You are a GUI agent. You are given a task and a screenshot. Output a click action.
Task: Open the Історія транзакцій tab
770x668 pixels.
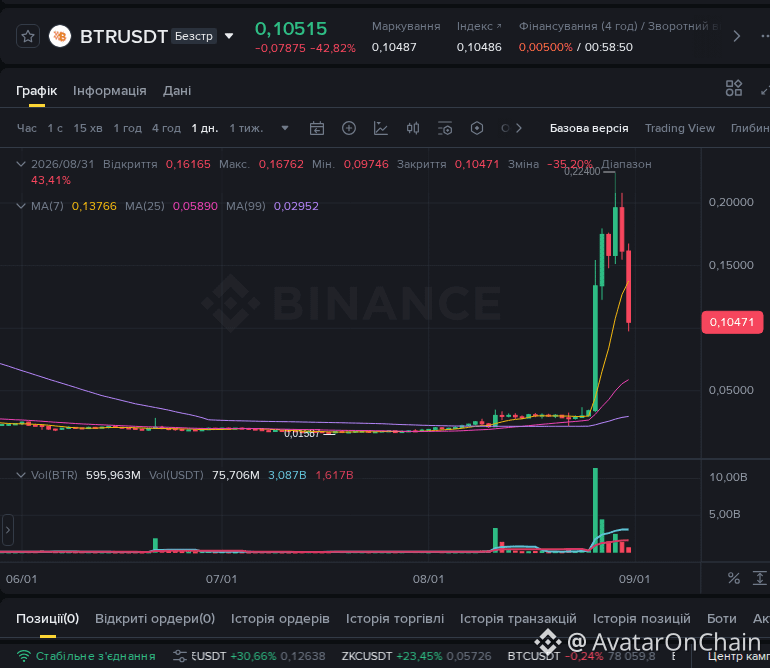coord(518,618)
